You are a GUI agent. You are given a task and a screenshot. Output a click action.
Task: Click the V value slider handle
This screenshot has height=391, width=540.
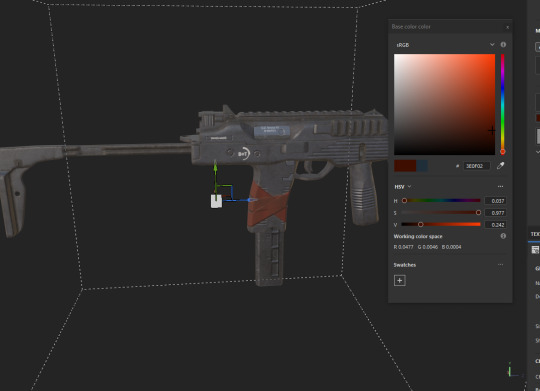click(x=420, y=224)
